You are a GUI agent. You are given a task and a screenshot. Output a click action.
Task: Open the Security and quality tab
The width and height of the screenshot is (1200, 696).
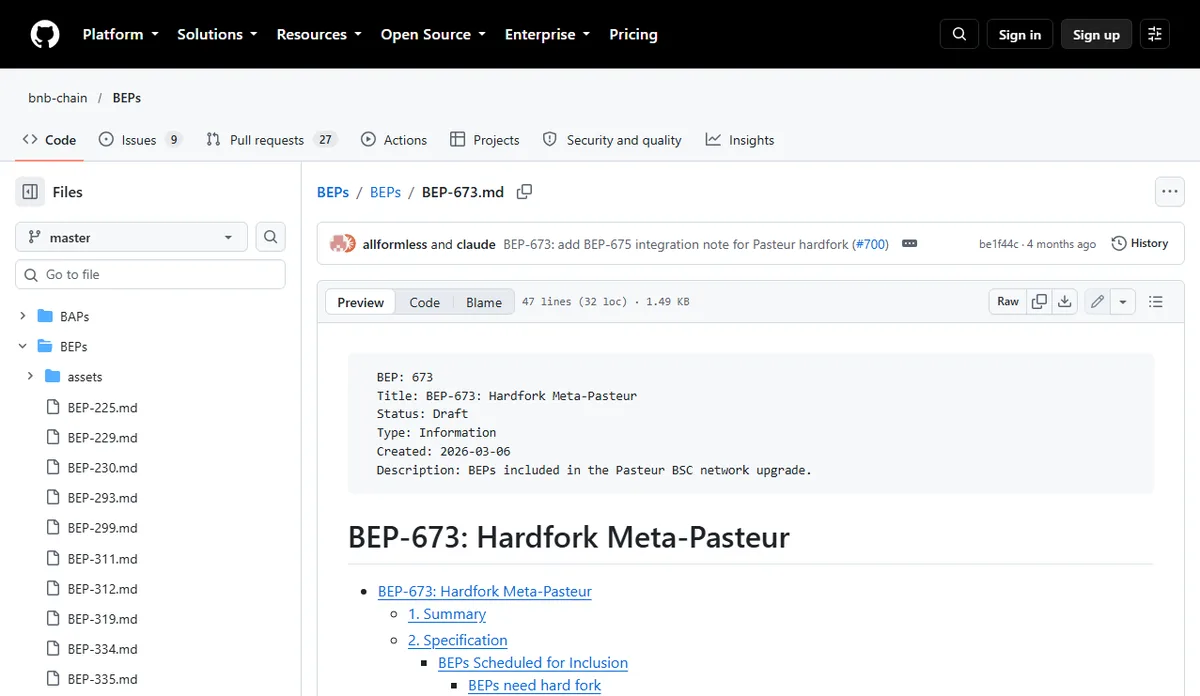(612, 140)
